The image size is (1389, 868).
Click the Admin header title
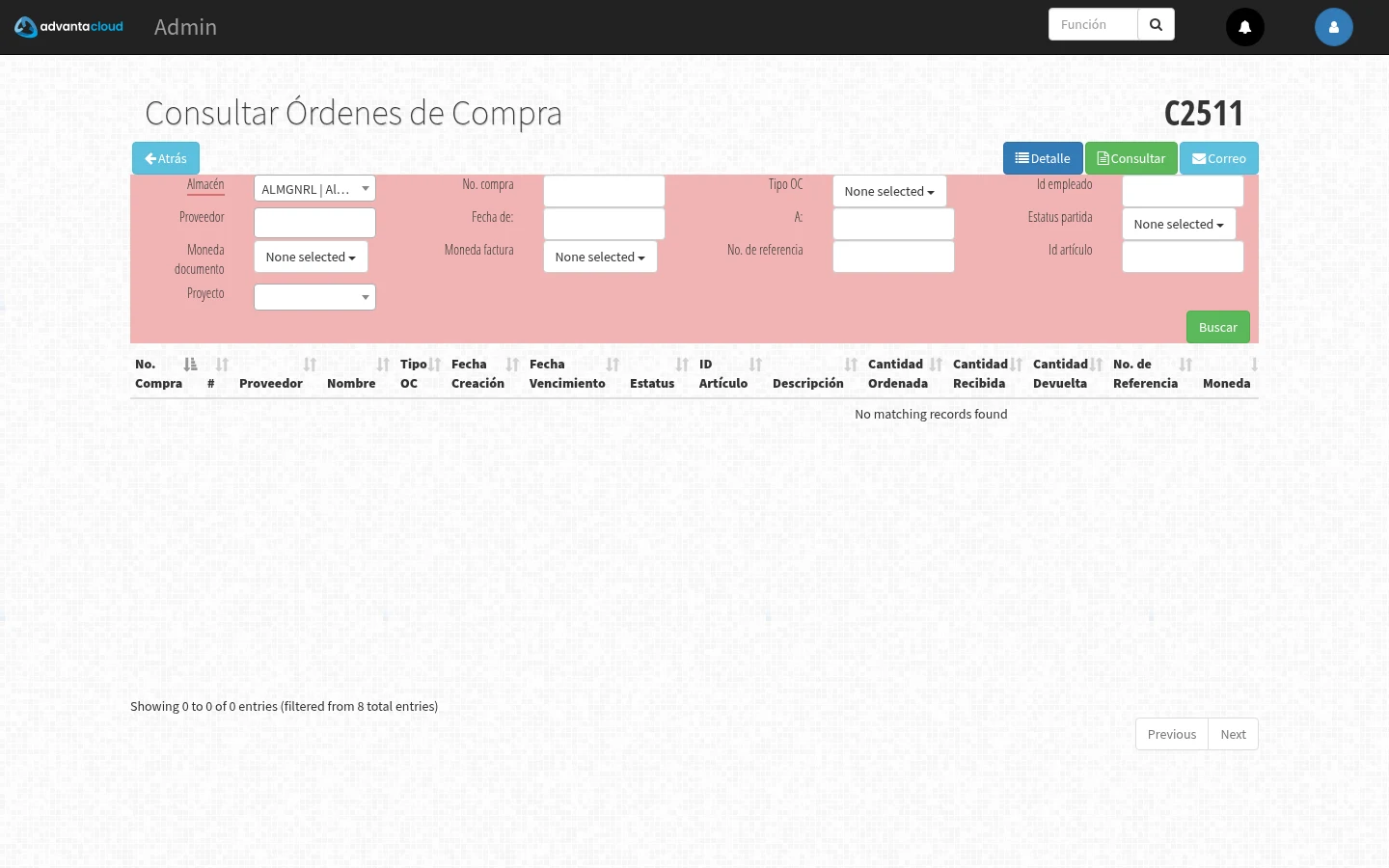coord(185,27)
